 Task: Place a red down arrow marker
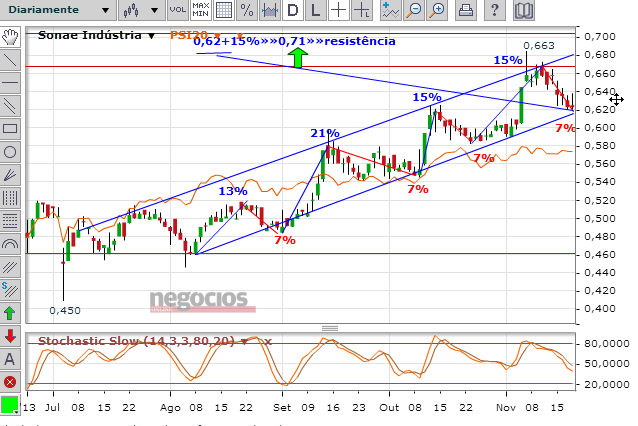[x=10, y=336]
